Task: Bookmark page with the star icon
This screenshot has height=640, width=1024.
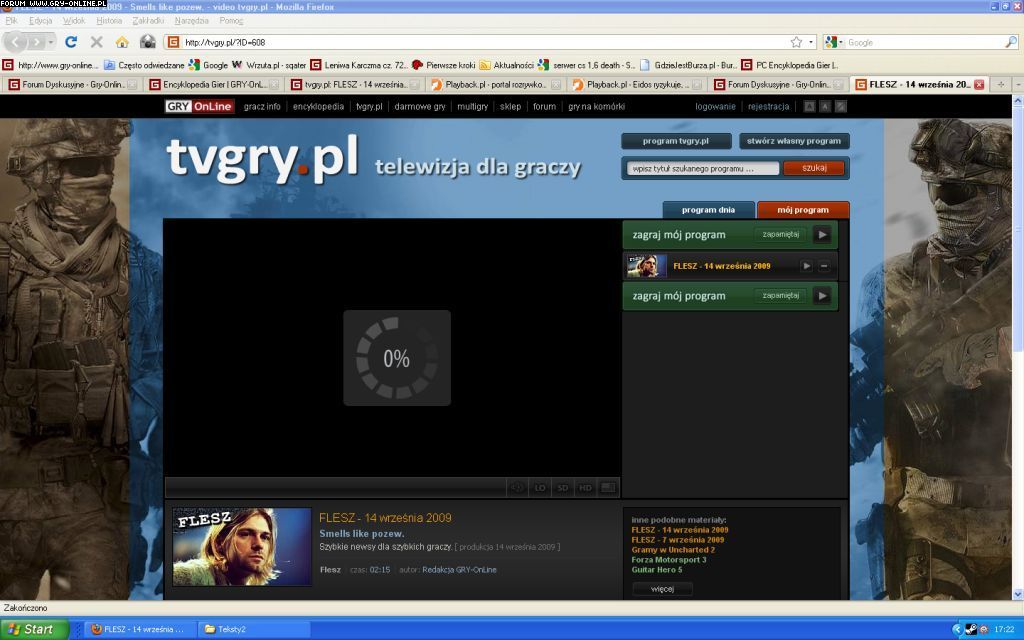Action: point(796,42)
